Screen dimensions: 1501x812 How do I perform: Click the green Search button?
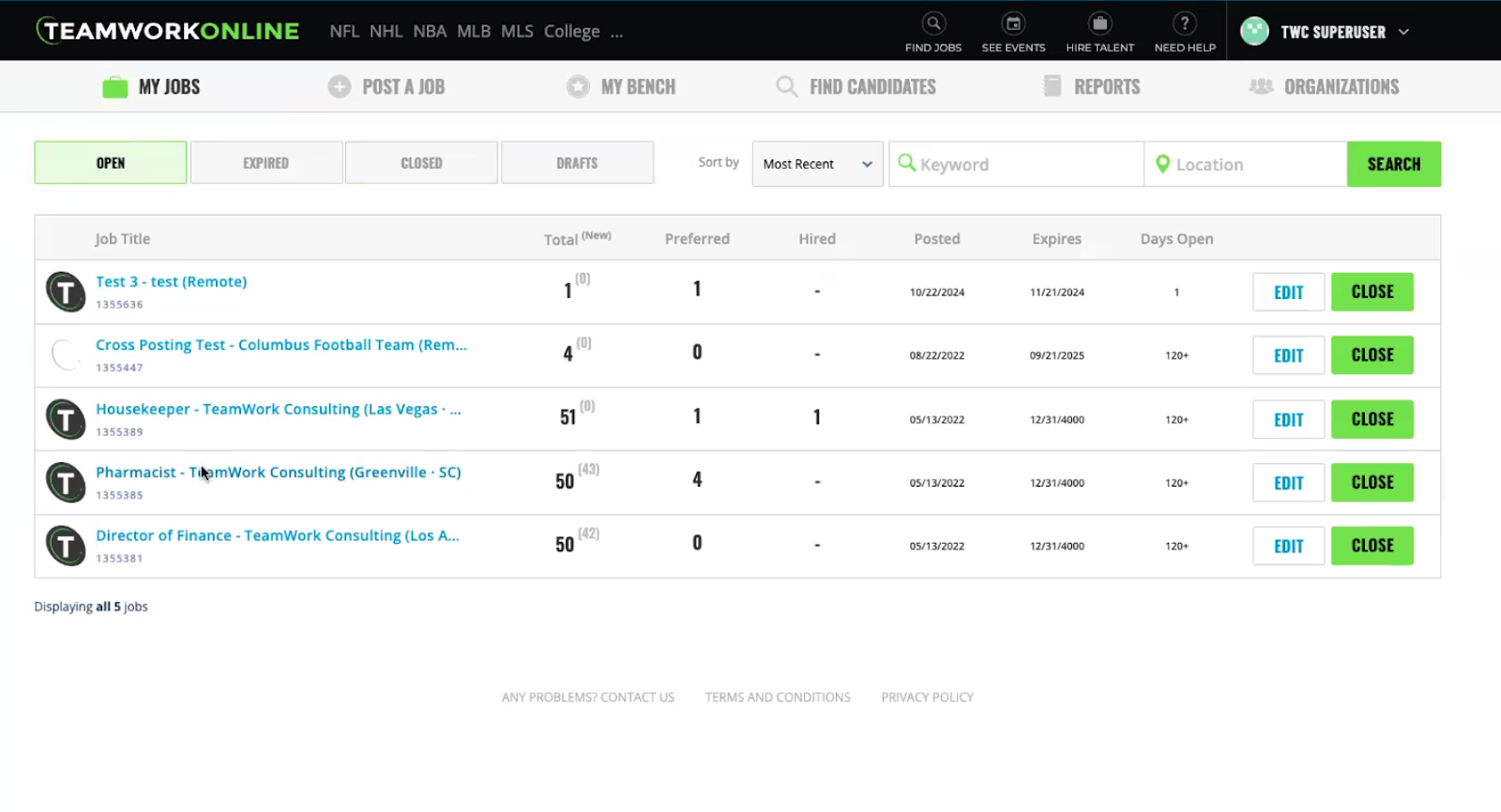tap(1394, 164)
